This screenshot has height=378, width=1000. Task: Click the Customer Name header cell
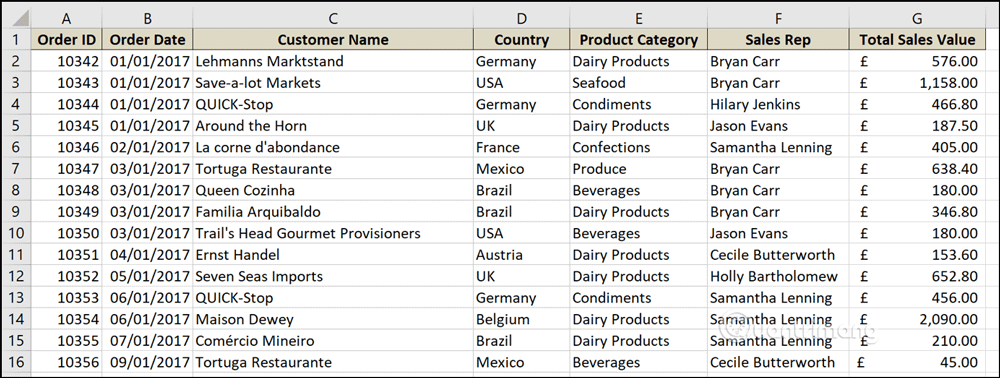click(x=333, y=40)
